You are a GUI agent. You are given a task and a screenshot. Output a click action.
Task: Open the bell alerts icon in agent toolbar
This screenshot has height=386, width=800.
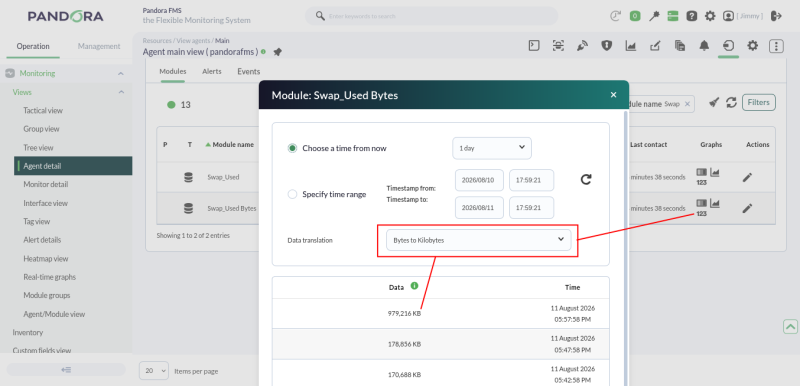[x=704, y=46]
